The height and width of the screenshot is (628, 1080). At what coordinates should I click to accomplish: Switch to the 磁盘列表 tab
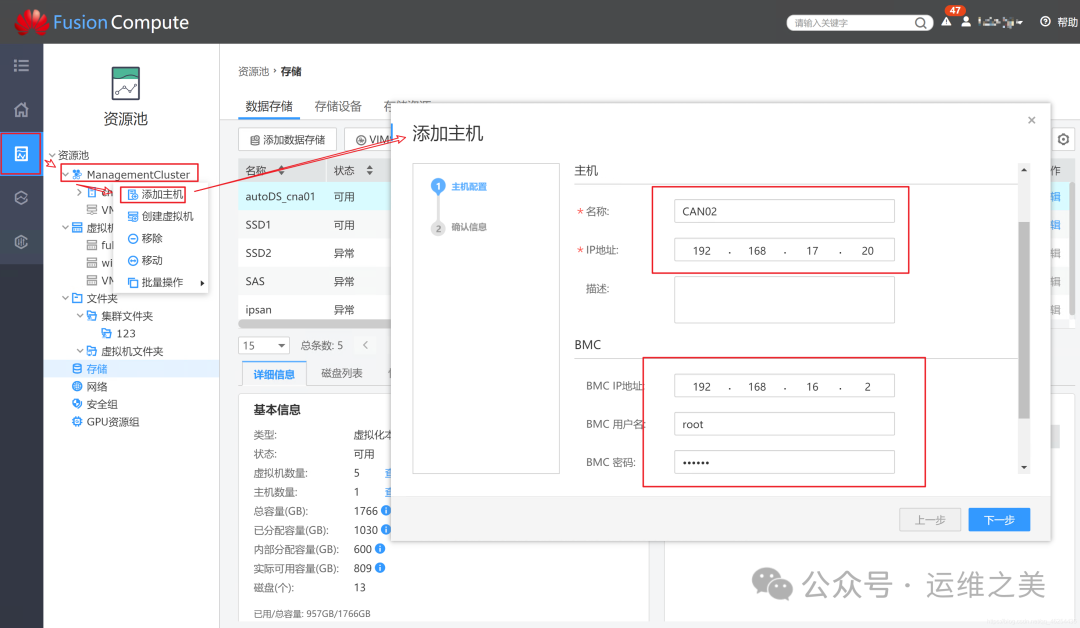coord(341,374)
